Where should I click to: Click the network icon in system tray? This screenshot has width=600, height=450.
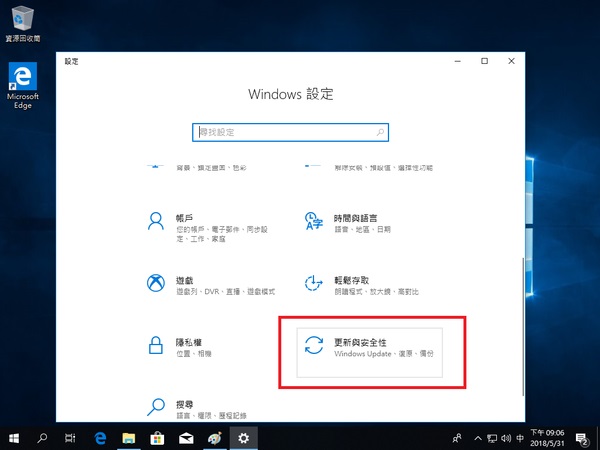[x=492, y=439]
